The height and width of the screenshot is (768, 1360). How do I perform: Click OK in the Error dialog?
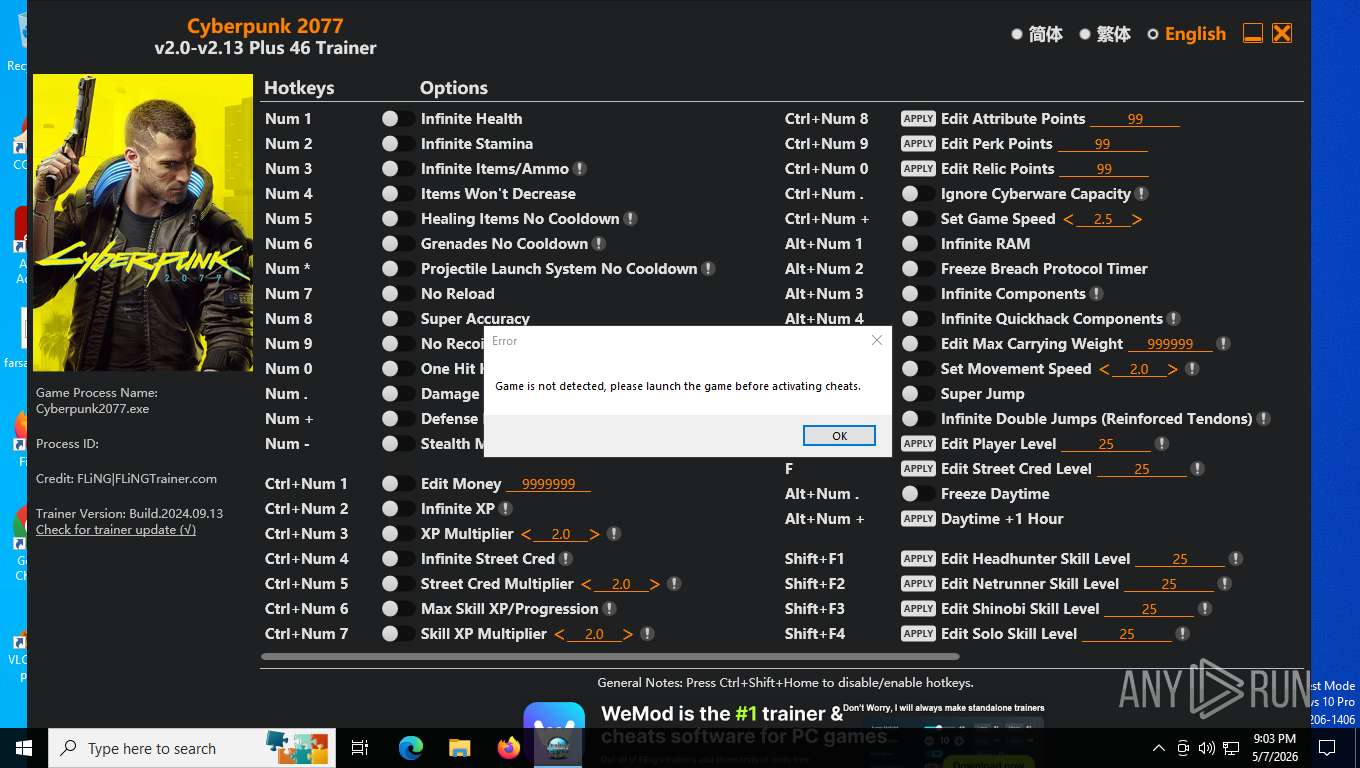coord(839,436)
